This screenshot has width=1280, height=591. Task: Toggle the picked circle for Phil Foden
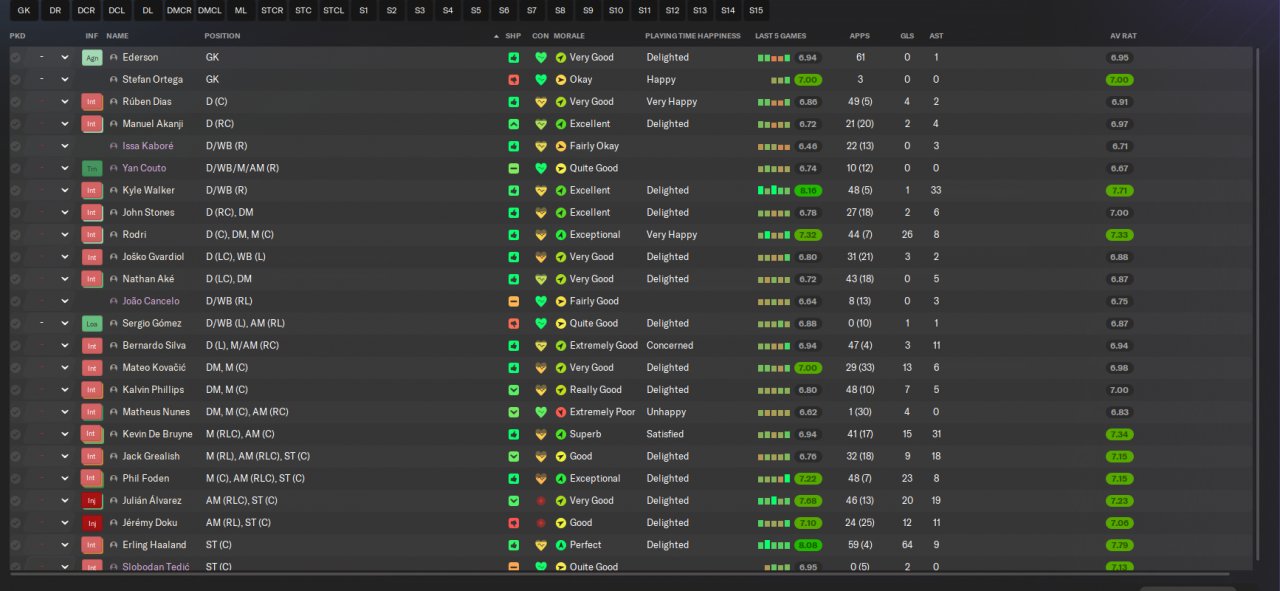(15, 478)
